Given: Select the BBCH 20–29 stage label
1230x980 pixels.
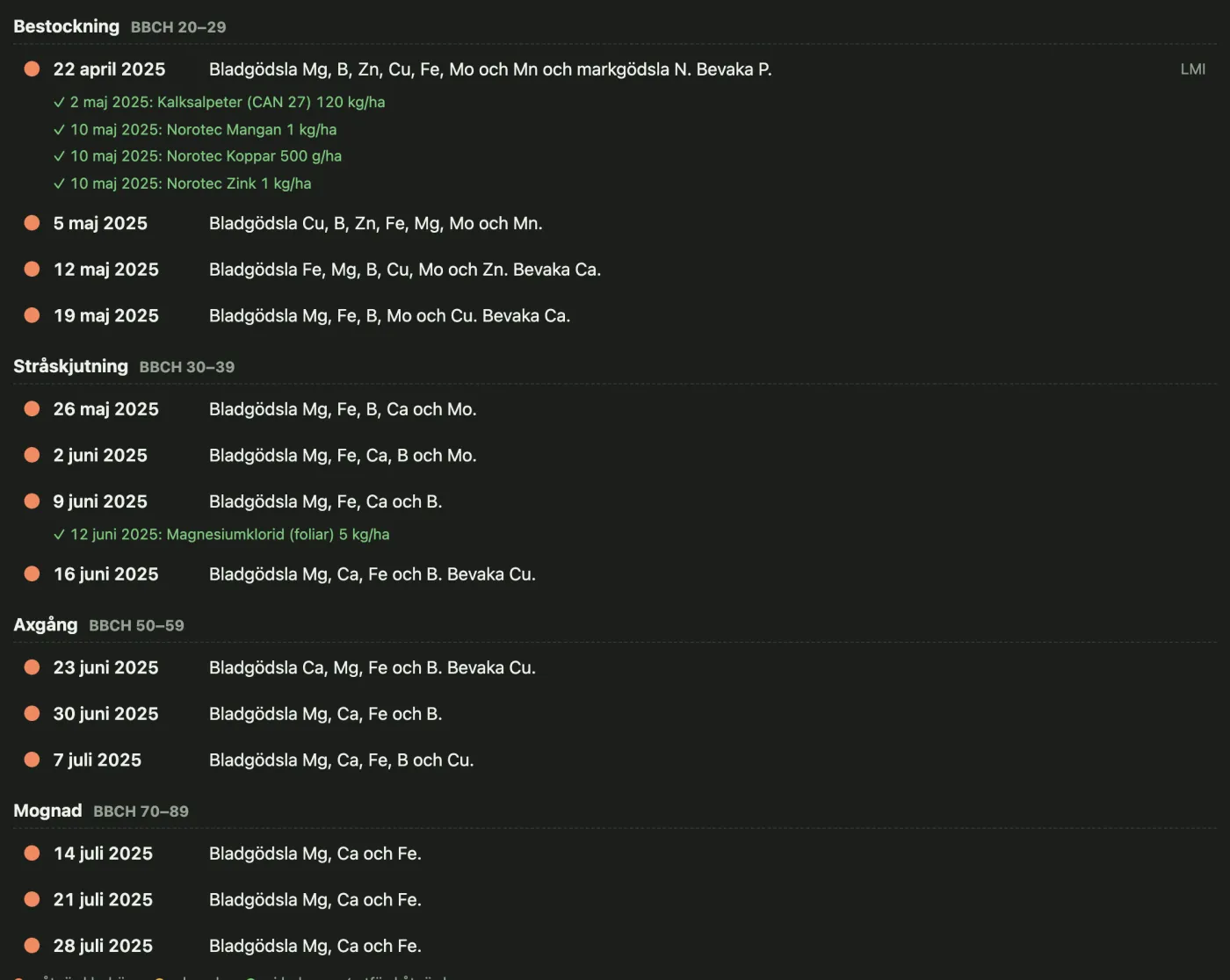Looking at the screenshot, I should click(x=178, y=27).
